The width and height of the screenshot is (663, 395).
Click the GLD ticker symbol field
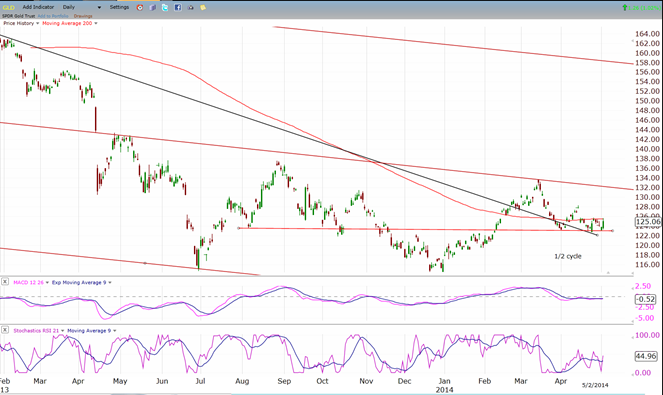point(8,7)
